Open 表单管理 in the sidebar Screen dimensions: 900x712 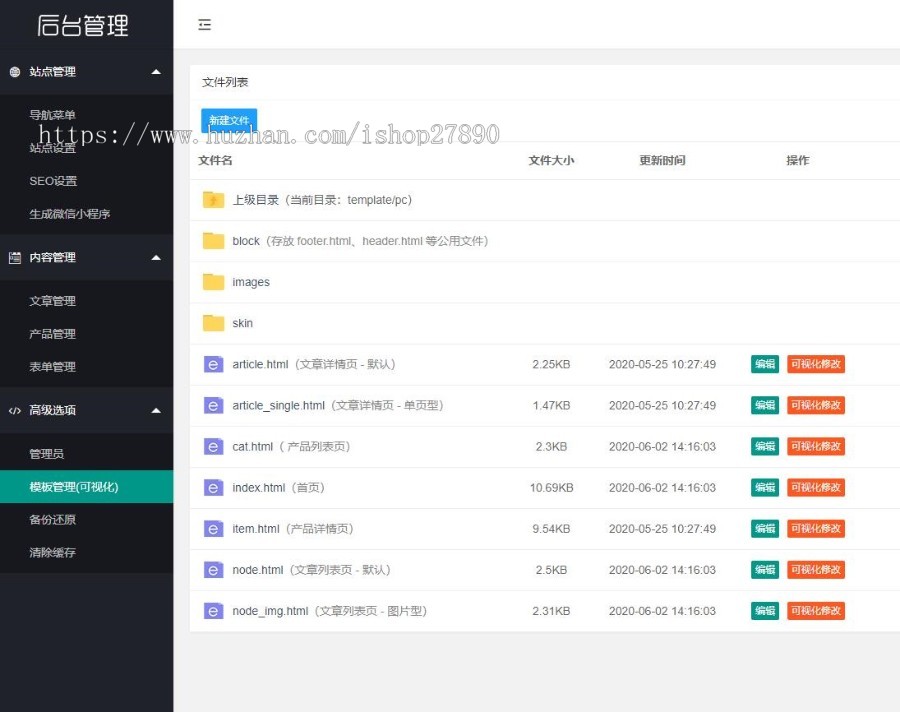(52, 367)
